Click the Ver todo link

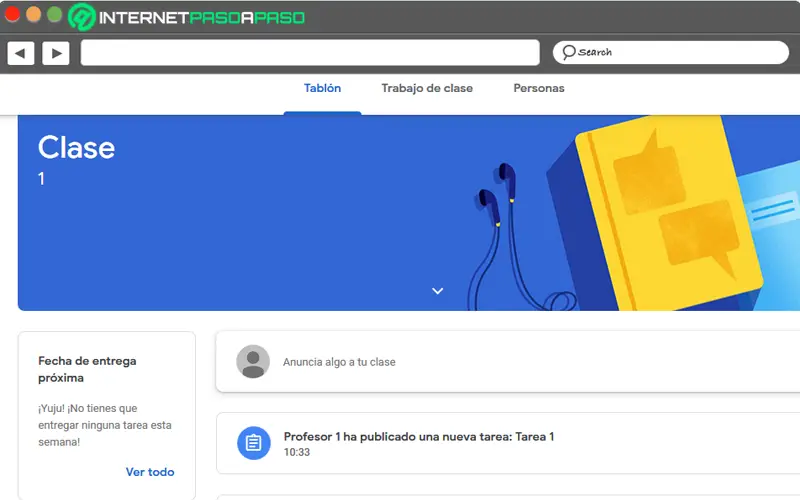[150, 472]
